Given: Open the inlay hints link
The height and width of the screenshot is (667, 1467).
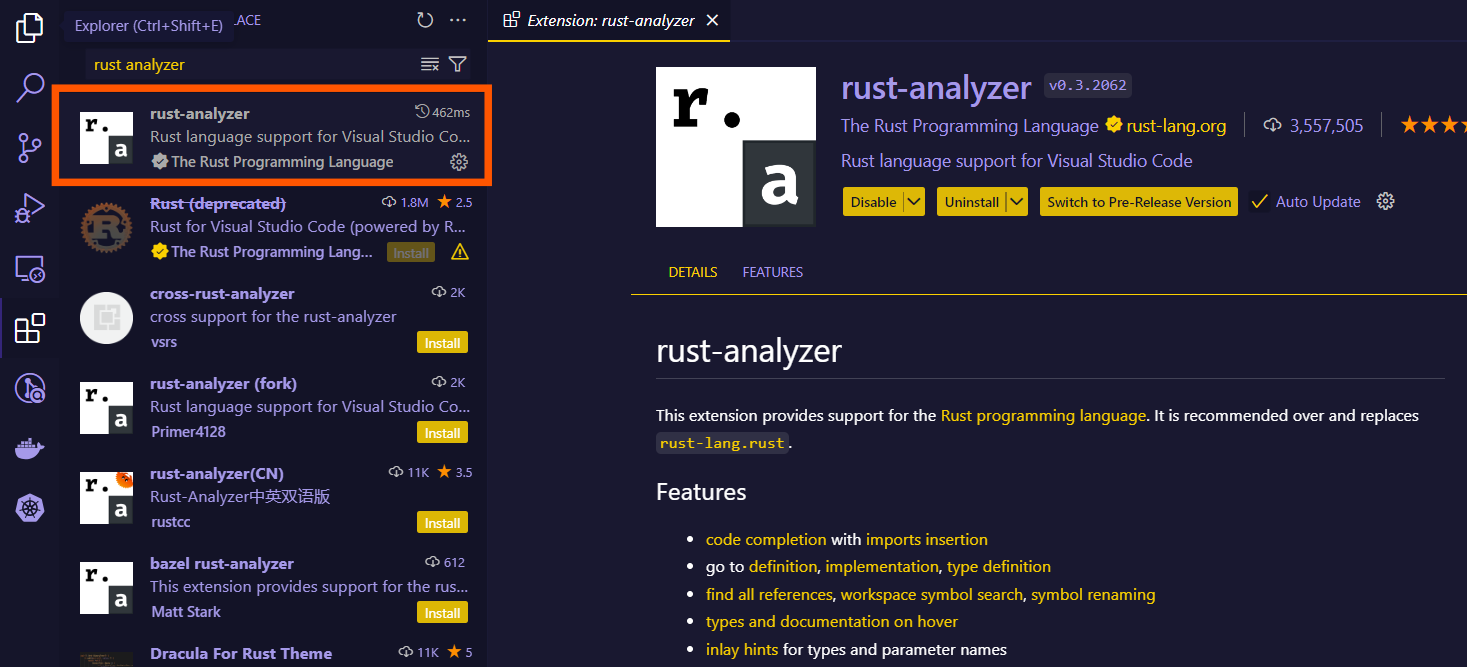Looking at the screenshot, I should (x=742, y=649).
